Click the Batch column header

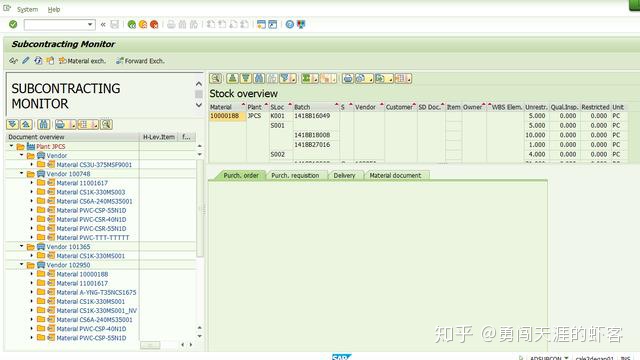pos(316,107)
